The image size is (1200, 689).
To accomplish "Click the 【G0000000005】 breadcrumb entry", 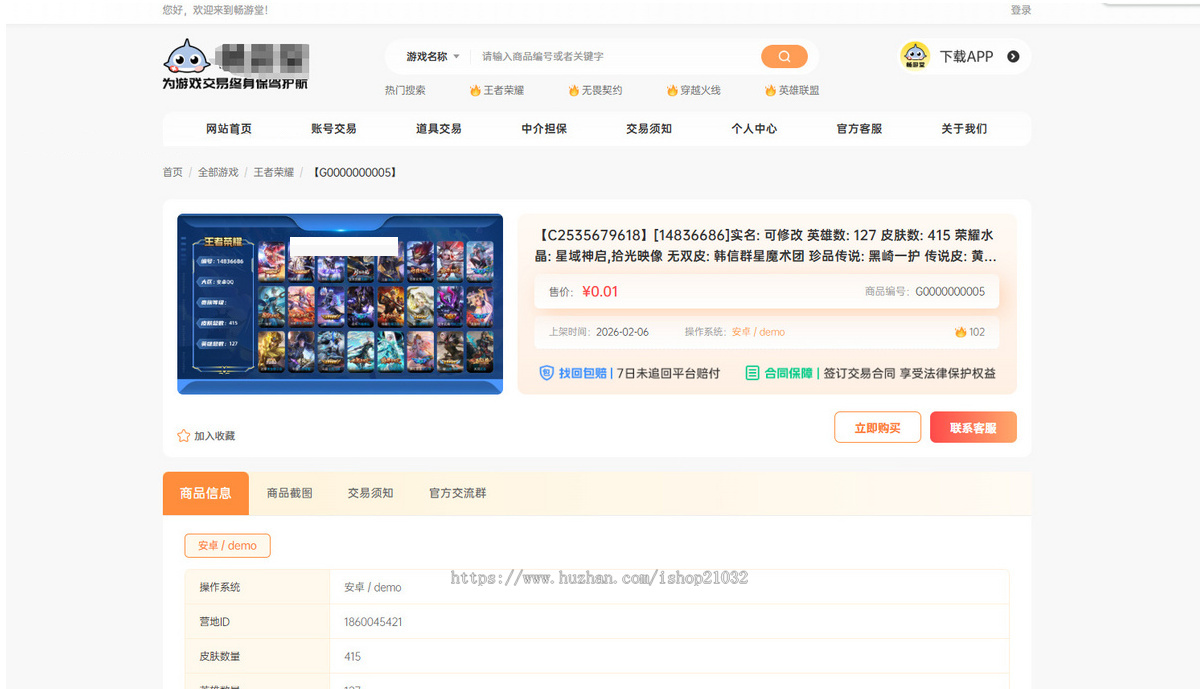I will 355,172.
